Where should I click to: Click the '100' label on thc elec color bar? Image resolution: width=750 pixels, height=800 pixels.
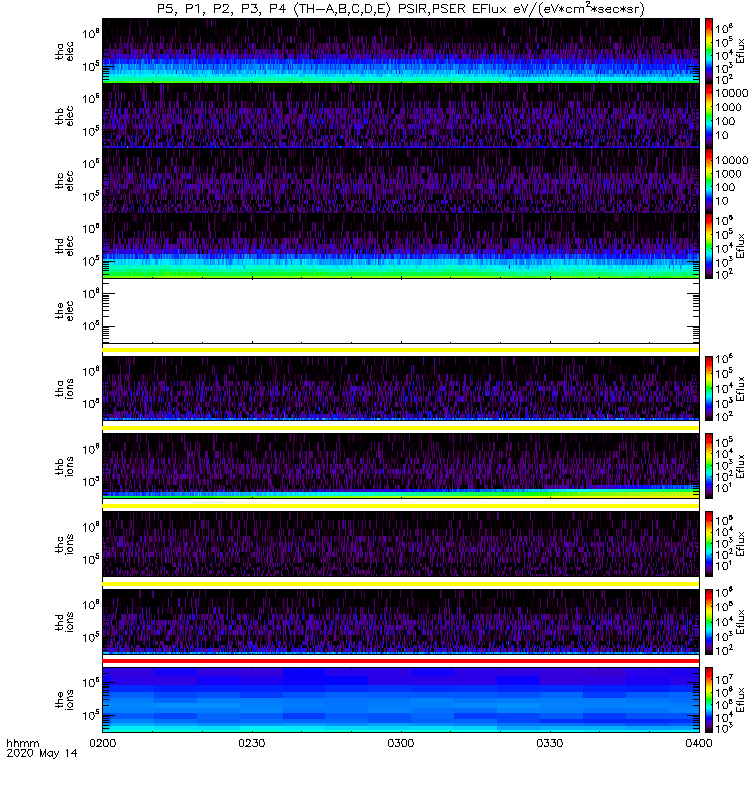point(726,187)
